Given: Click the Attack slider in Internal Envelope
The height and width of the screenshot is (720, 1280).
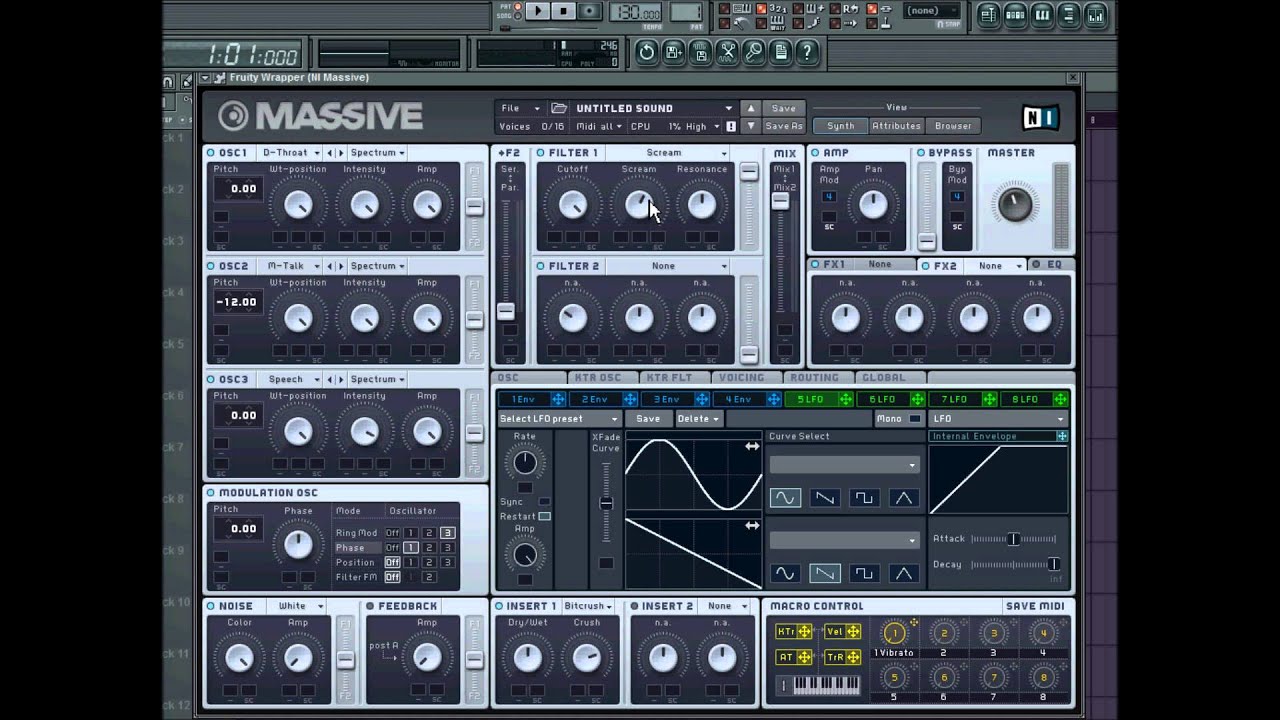Looking at the screenshot, I should coord(1013,539).
